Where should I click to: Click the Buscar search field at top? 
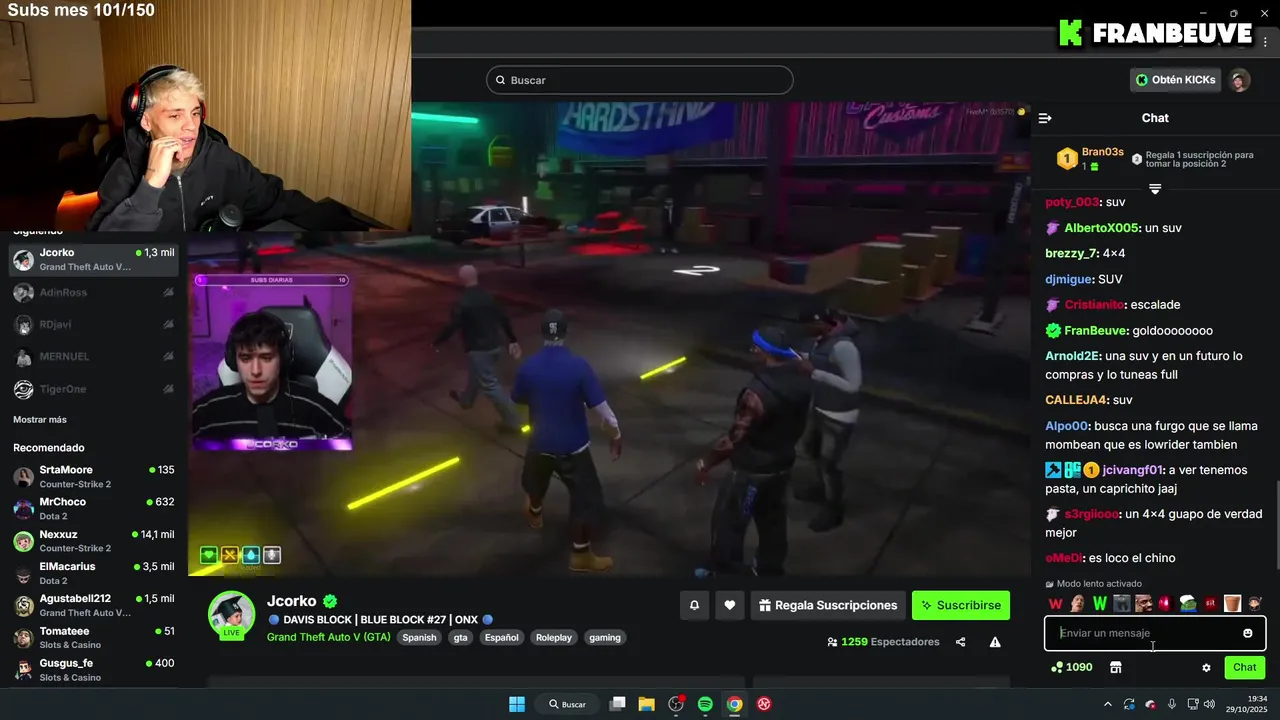click(640, 80)
